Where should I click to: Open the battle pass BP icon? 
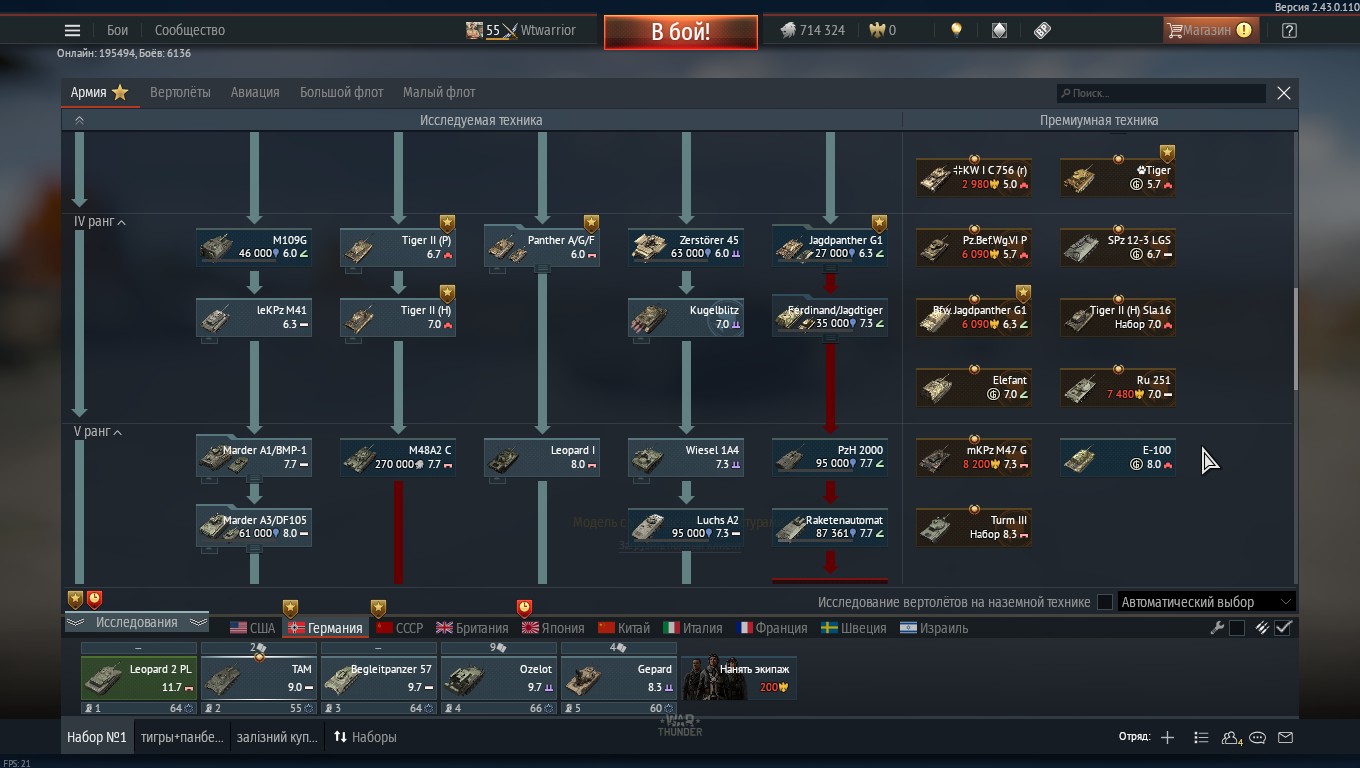(1042, 30)
